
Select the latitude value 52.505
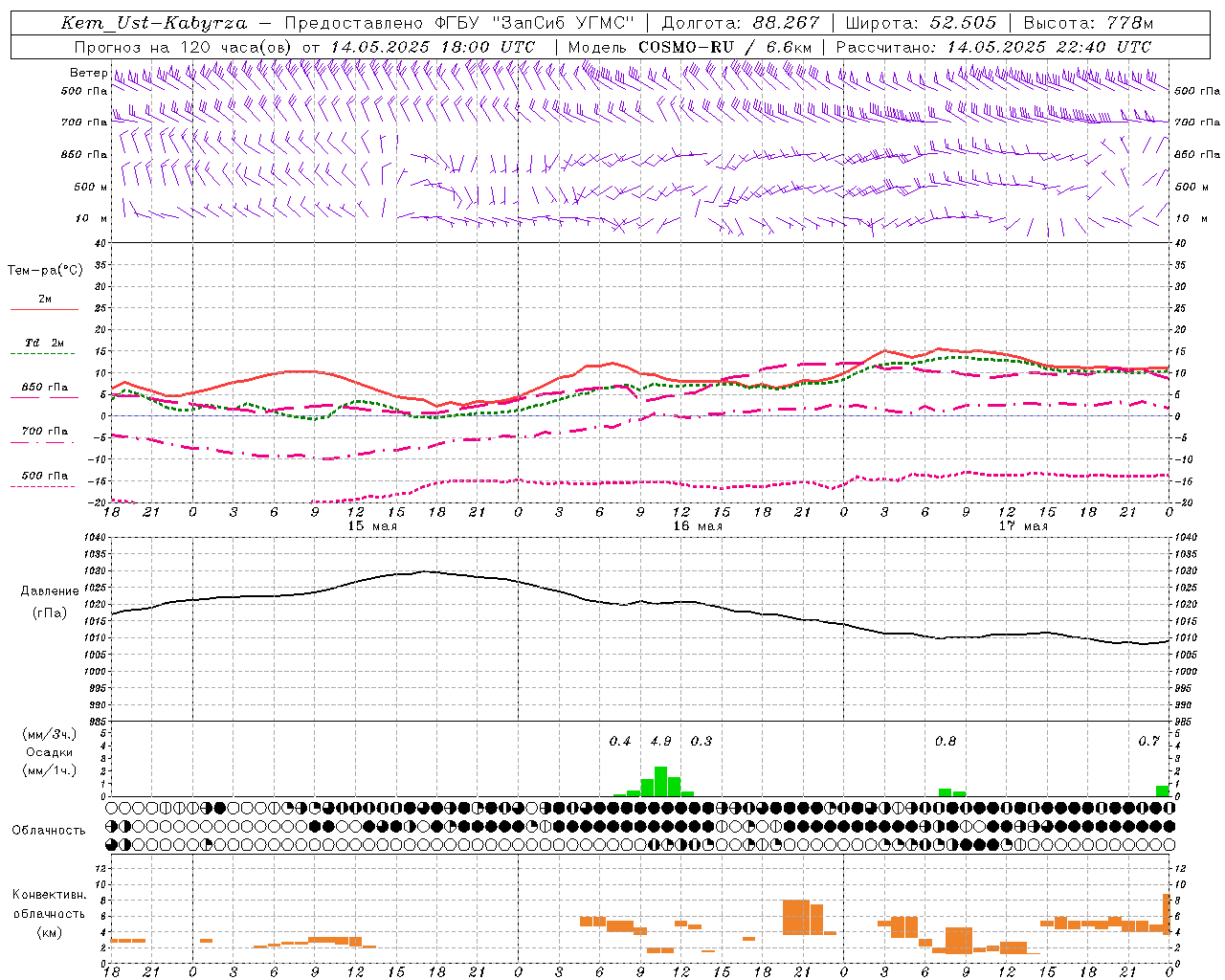click(x=963, y=23)
